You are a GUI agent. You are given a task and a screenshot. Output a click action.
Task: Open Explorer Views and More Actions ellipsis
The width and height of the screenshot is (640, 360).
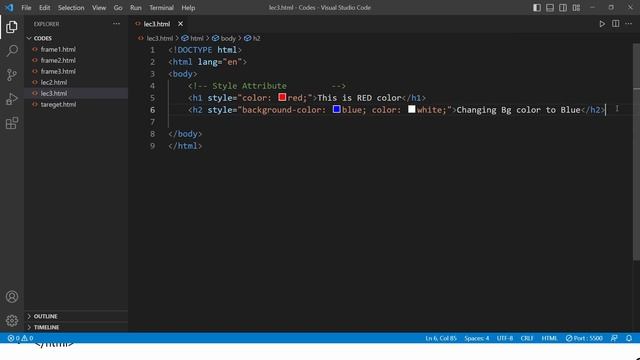[x=116, y=24]
